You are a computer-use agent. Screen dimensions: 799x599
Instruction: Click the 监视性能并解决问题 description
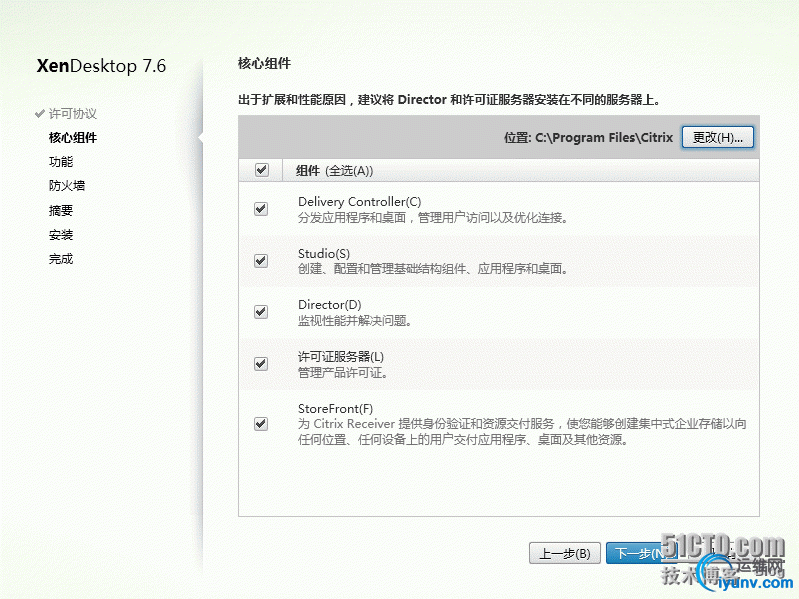(x=355, y=321)
